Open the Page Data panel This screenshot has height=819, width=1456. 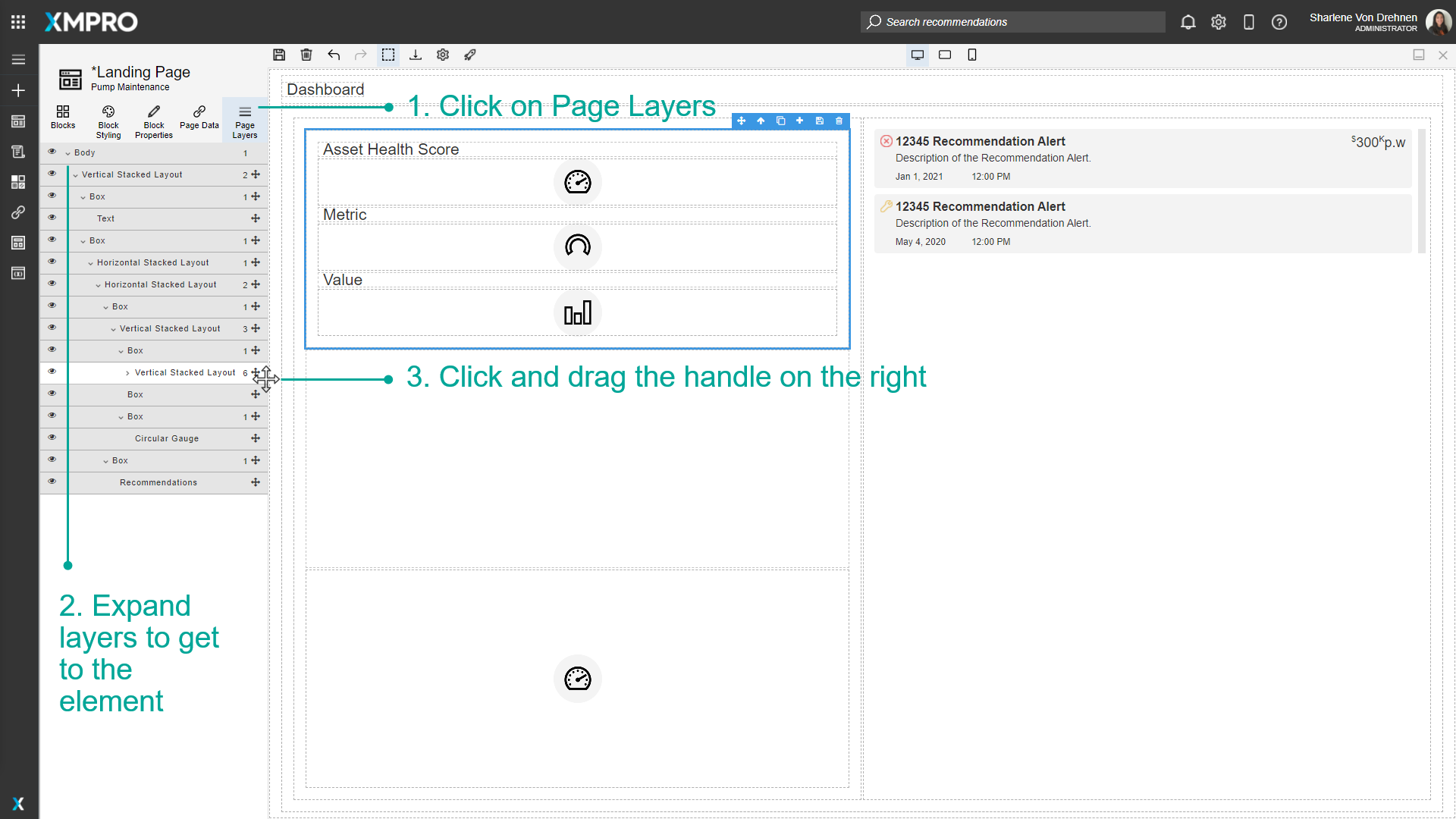199,120
